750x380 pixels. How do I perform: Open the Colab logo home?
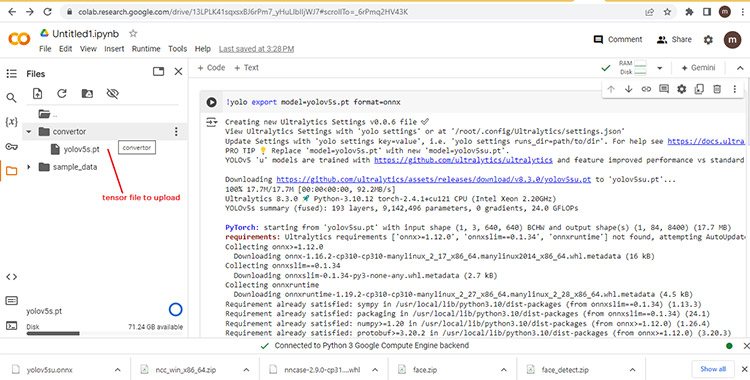pyautogui.click(x=19, y=39)
